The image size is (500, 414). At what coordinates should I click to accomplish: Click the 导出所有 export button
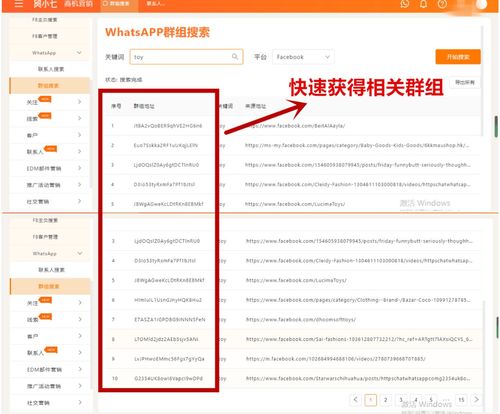click(465, 82)
